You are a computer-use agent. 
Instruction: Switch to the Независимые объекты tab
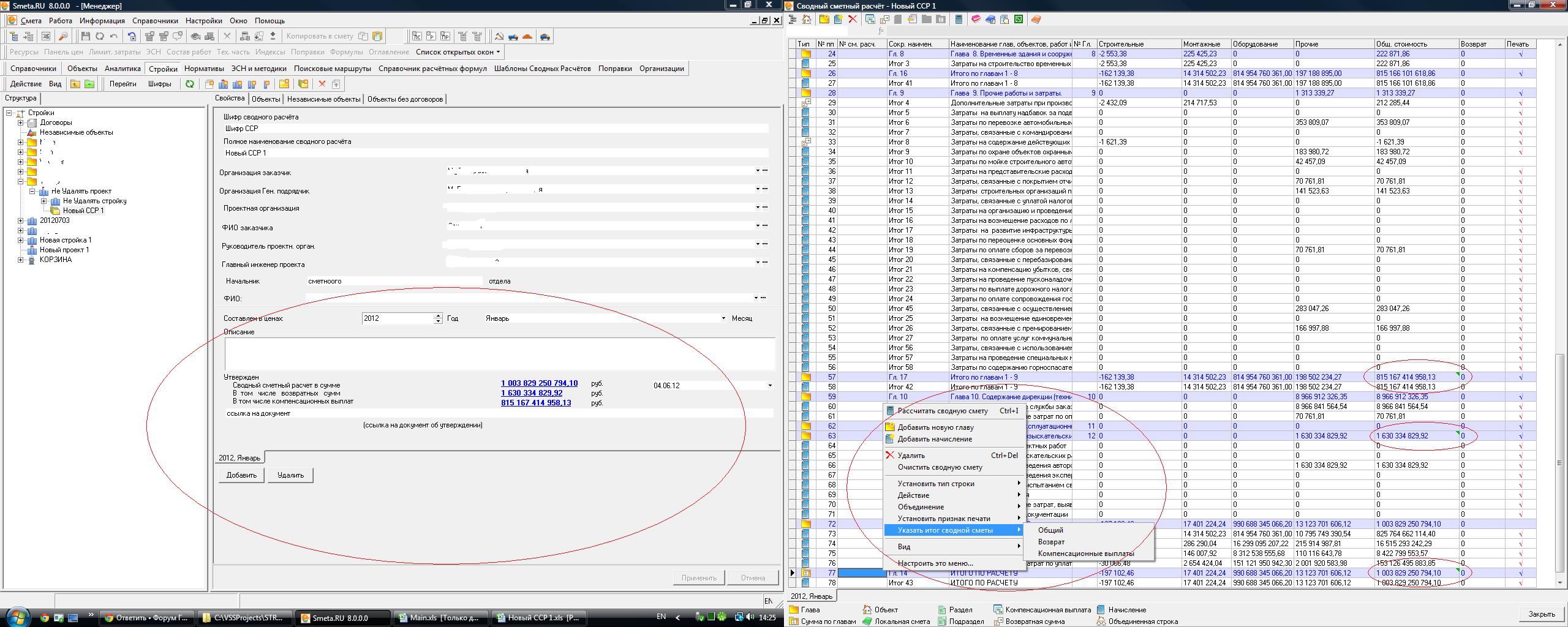point(323,99)
